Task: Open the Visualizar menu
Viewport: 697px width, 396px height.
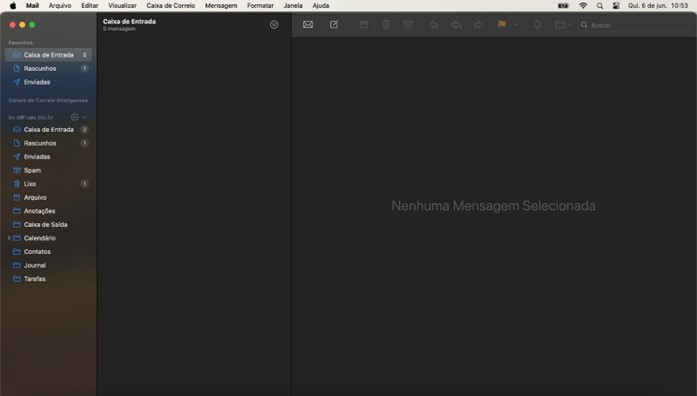Action: point(122,6)
